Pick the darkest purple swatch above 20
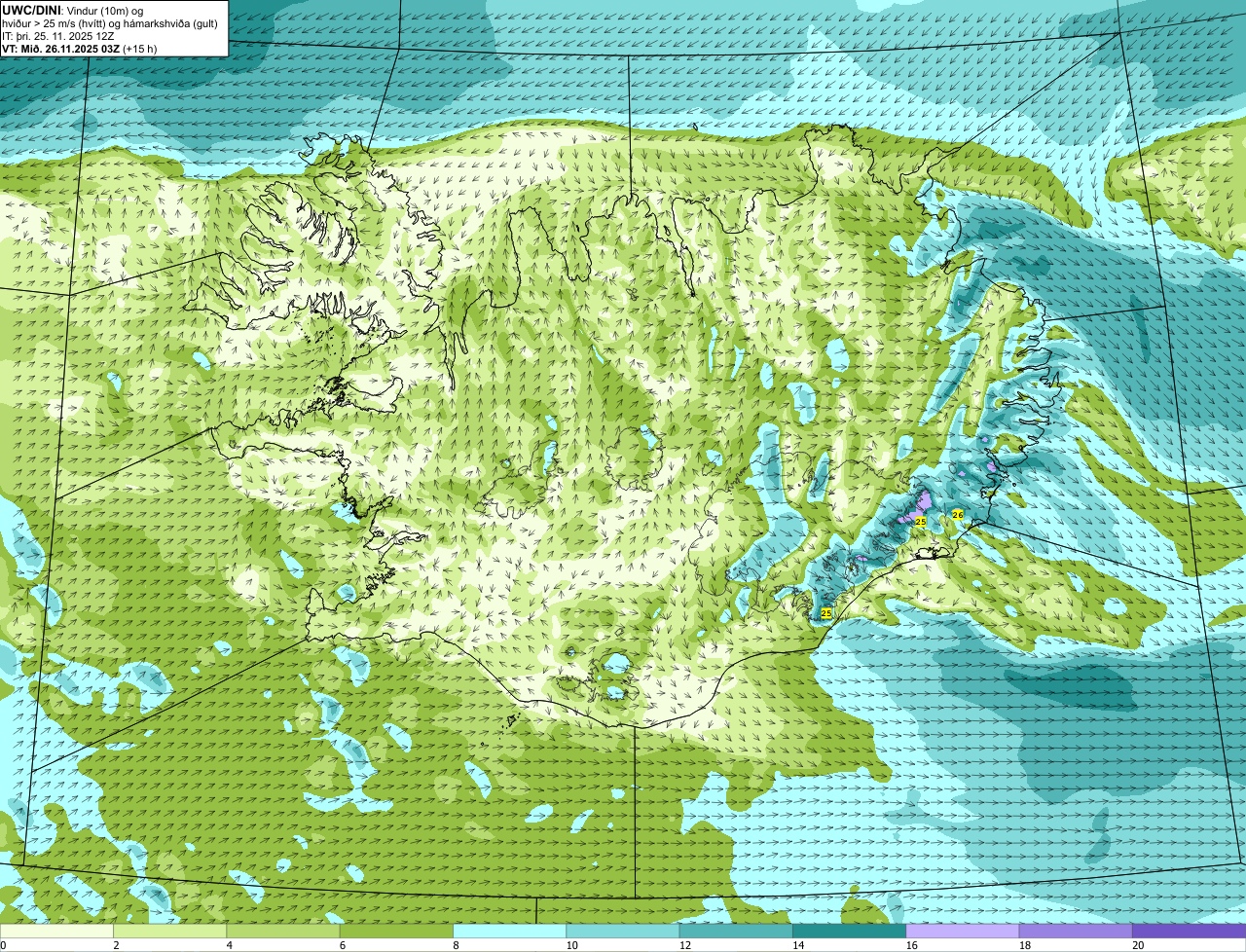1246x952 pixels. [1189, 931]
